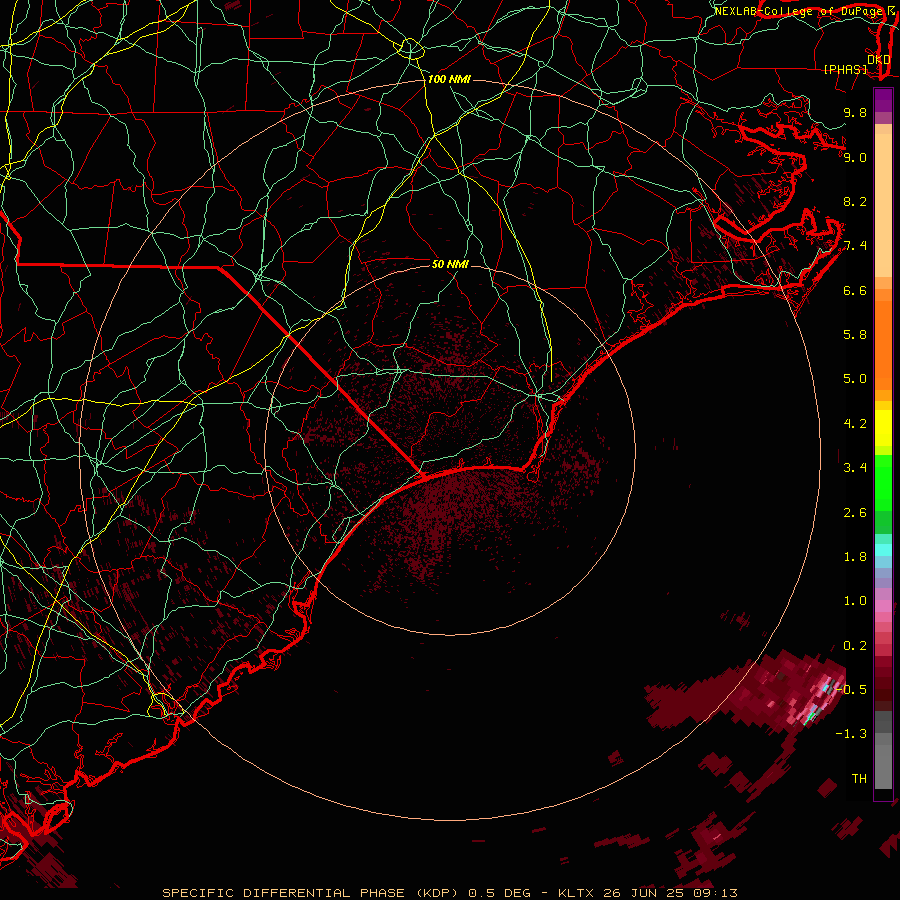Click the 50 NMI range ring label

tap(450, 264)
